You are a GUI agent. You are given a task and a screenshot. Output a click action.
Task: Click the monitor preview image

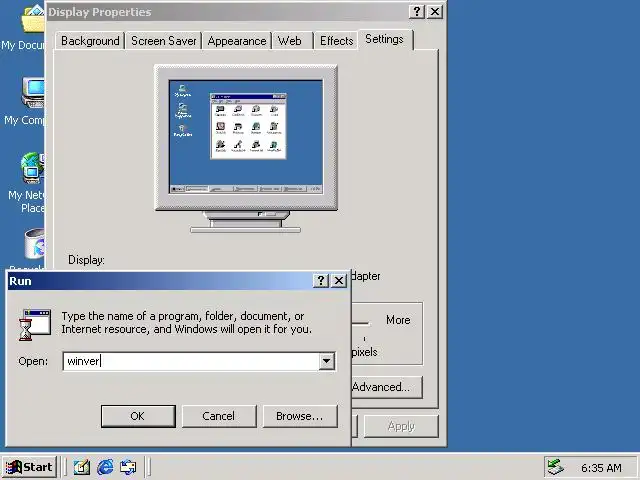(246, 149)
